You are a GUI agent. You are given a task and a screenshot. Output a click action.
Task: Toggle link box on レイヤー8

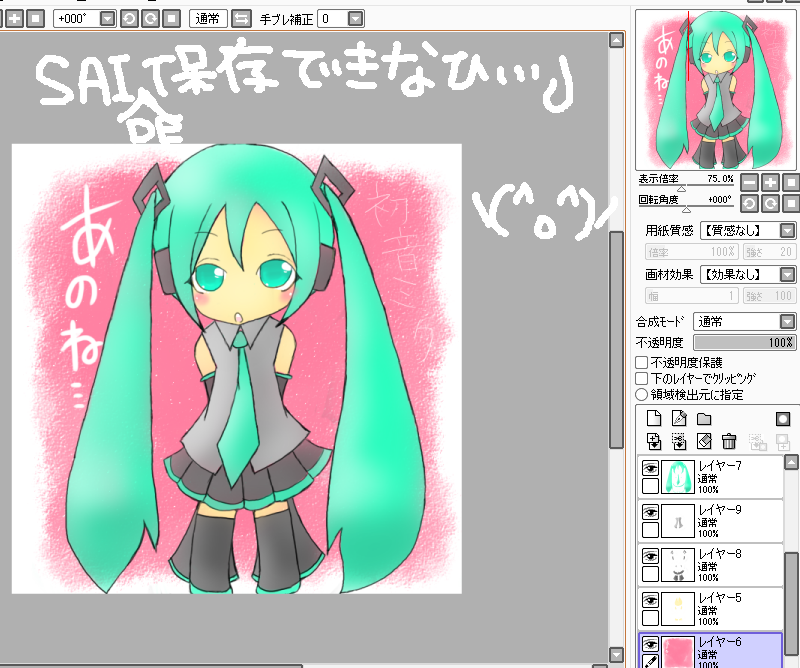(650, 574)
